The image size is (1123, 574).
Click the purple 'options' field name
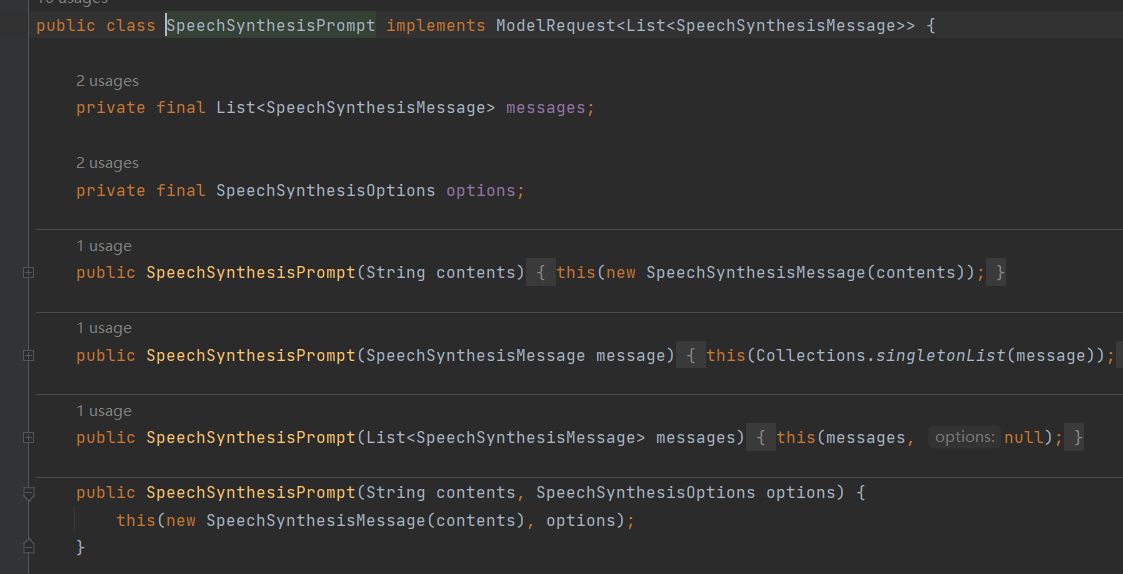481,191
